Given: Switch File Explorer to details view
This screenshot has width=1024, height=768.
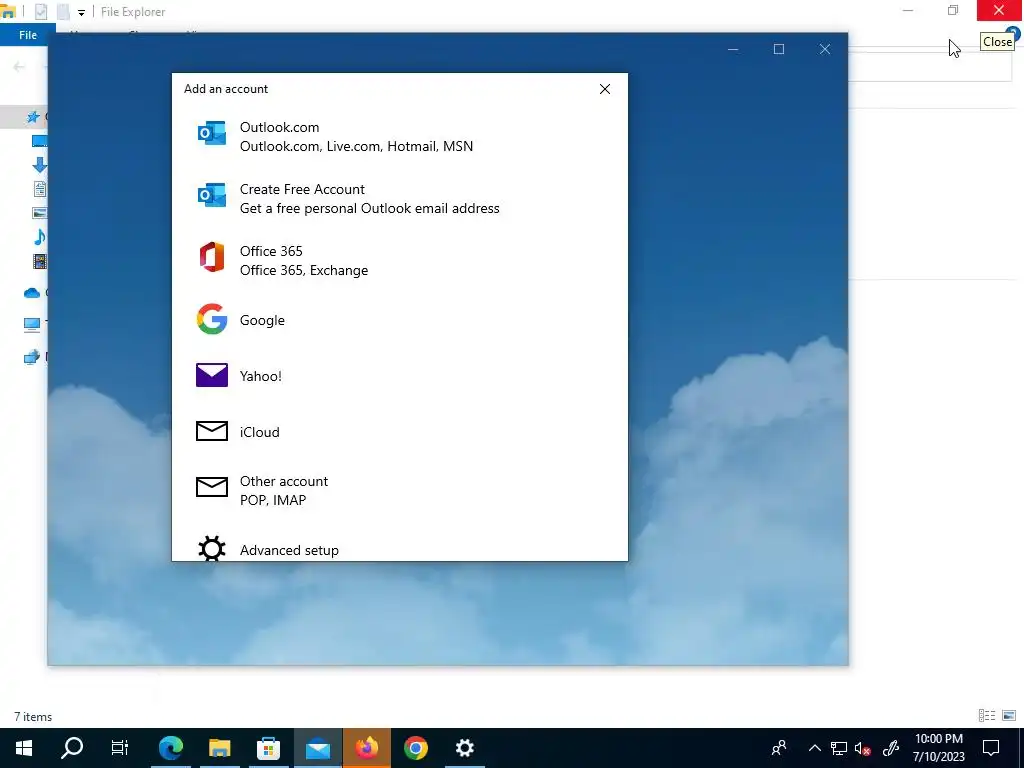Looking at the screenshot, I should tap(987, 716).
